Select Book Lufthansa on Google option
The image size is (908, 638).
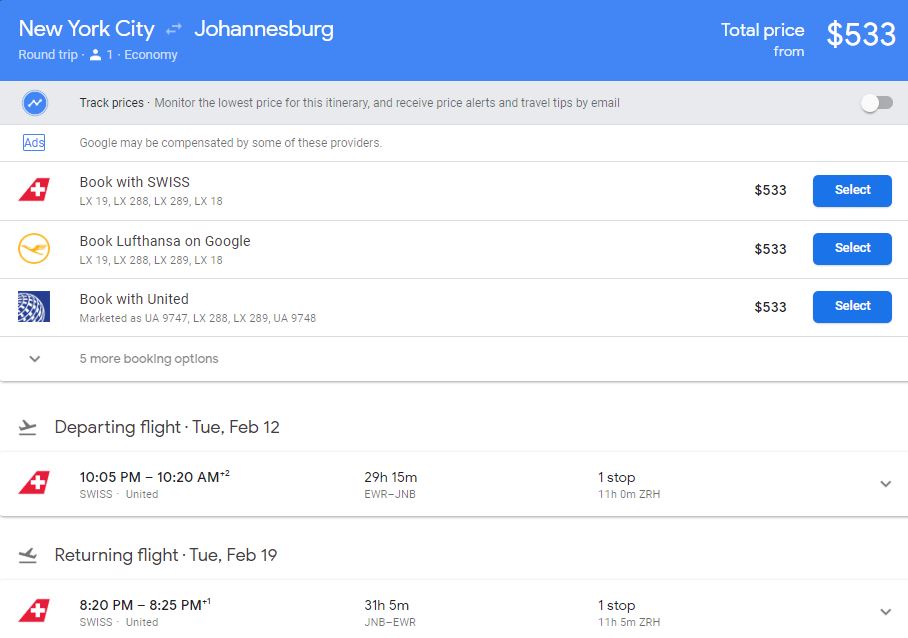852,248
